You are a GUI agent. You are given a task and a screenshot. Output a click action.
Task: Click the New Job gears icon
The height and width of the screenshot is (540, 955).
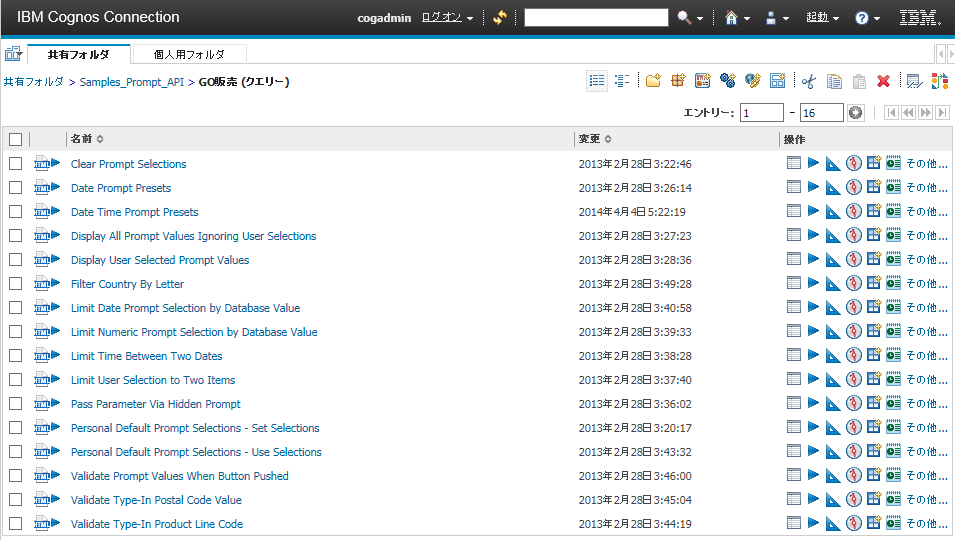[x=727, y=81]
